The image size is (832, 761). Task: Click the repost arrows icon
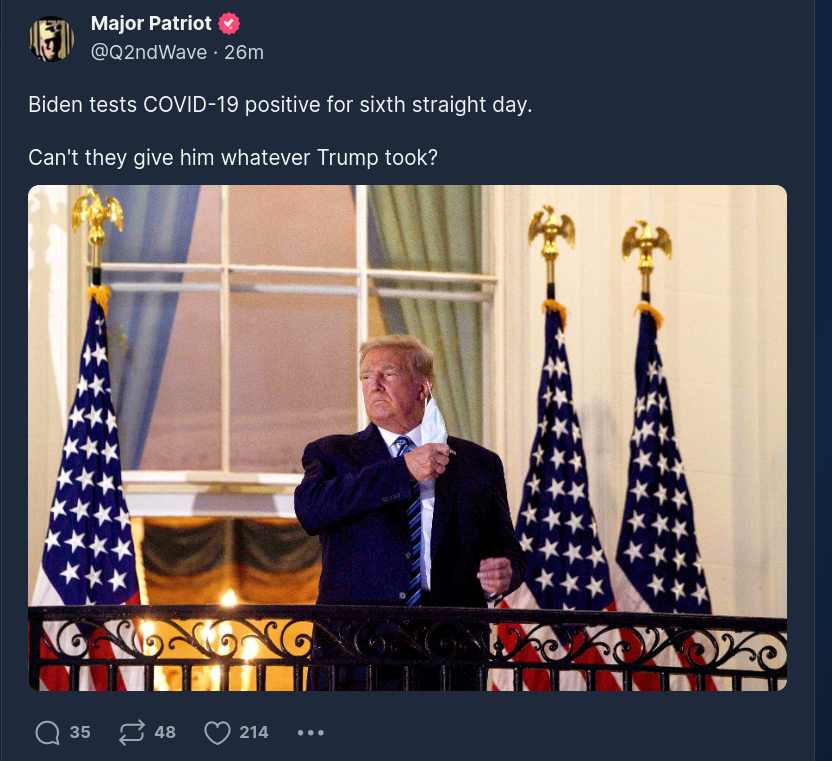click(x=131, y=733)
